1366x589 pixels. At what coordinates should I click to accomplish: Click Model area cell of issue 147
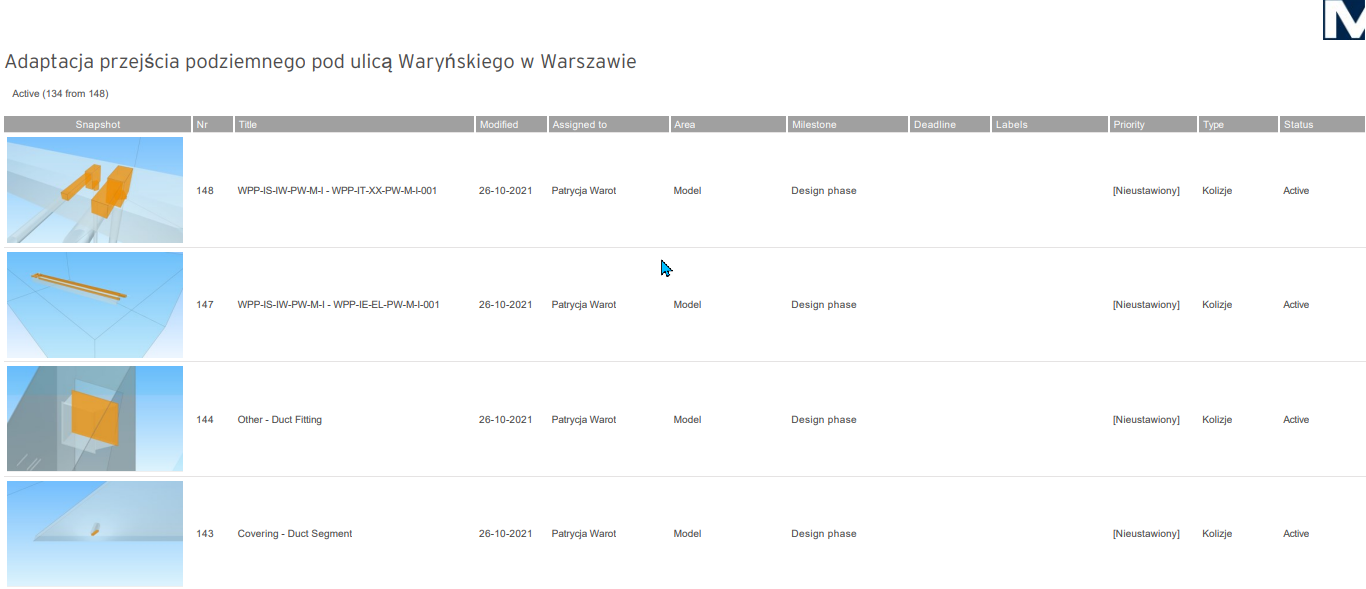pos(687,305)
